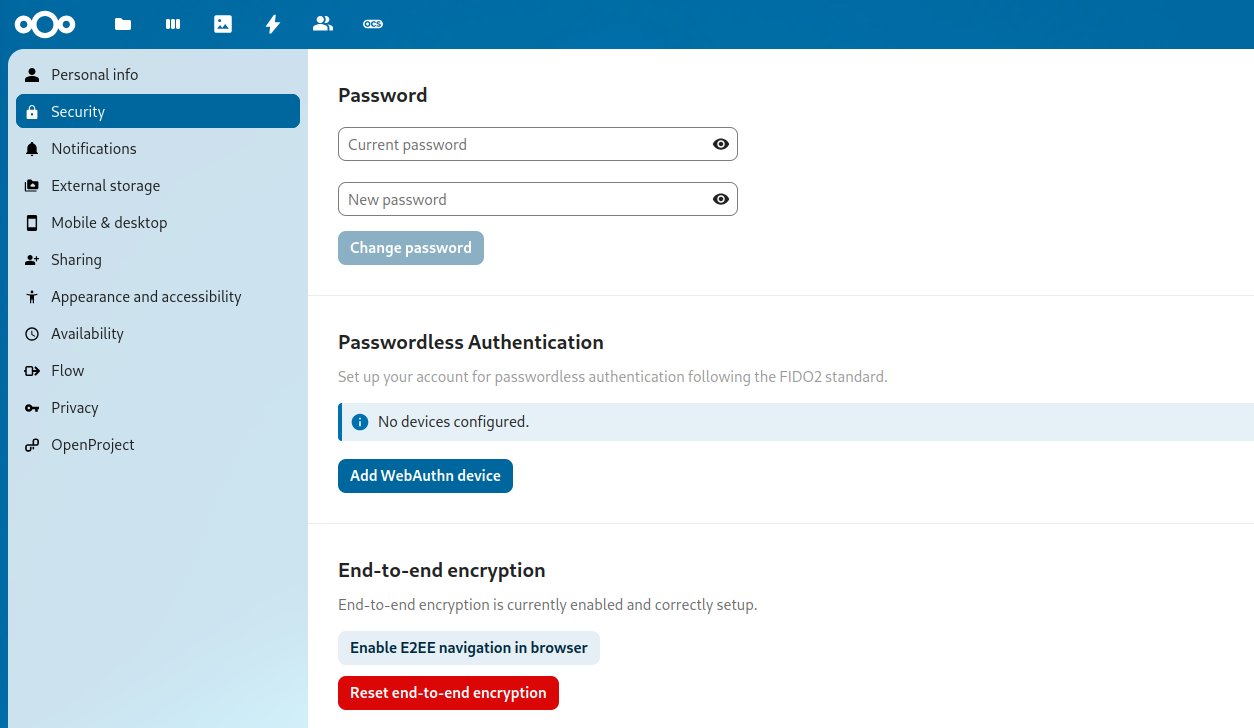
Task: Click the Change password button
Action: (410, 248)
